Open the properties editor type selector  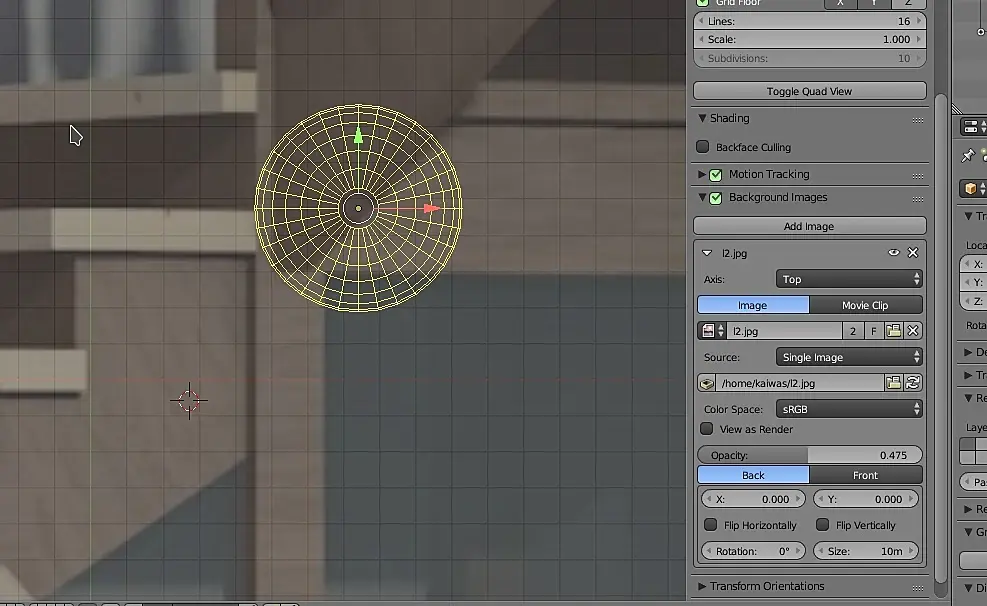click(x=974, y=126)
